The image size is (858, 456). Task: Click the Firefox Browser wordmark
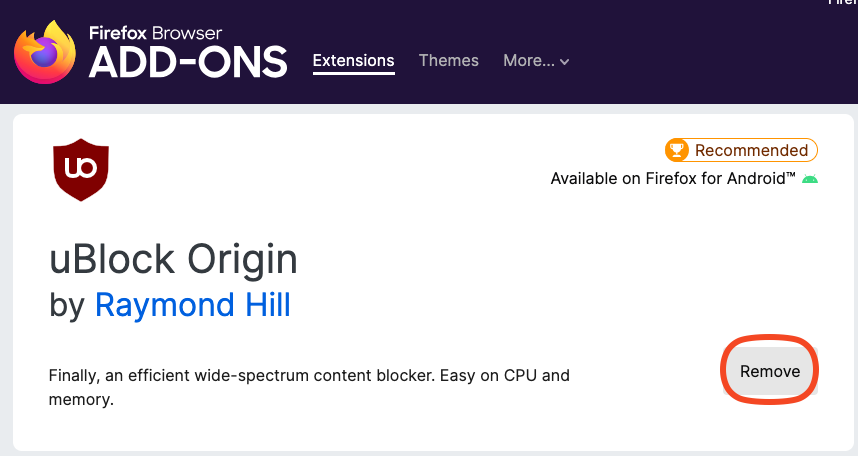pyautogui.click(x=155, y=33)
